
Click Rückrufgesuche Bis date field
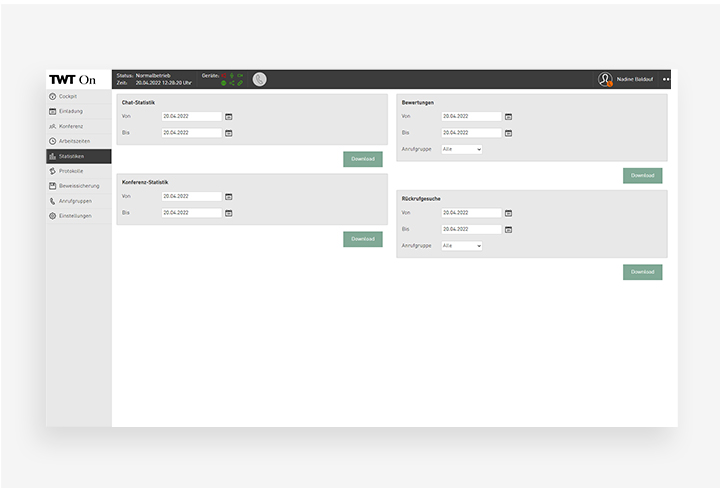click(x=472, y=230)
